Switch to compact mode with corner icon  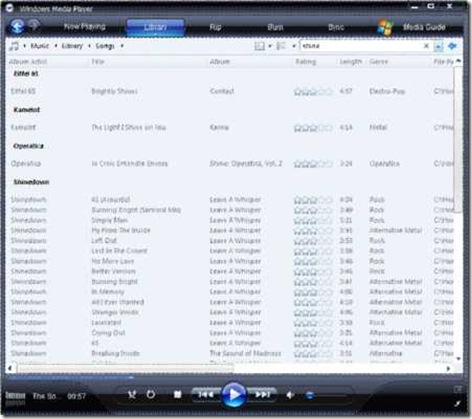[x=458, y=389]
